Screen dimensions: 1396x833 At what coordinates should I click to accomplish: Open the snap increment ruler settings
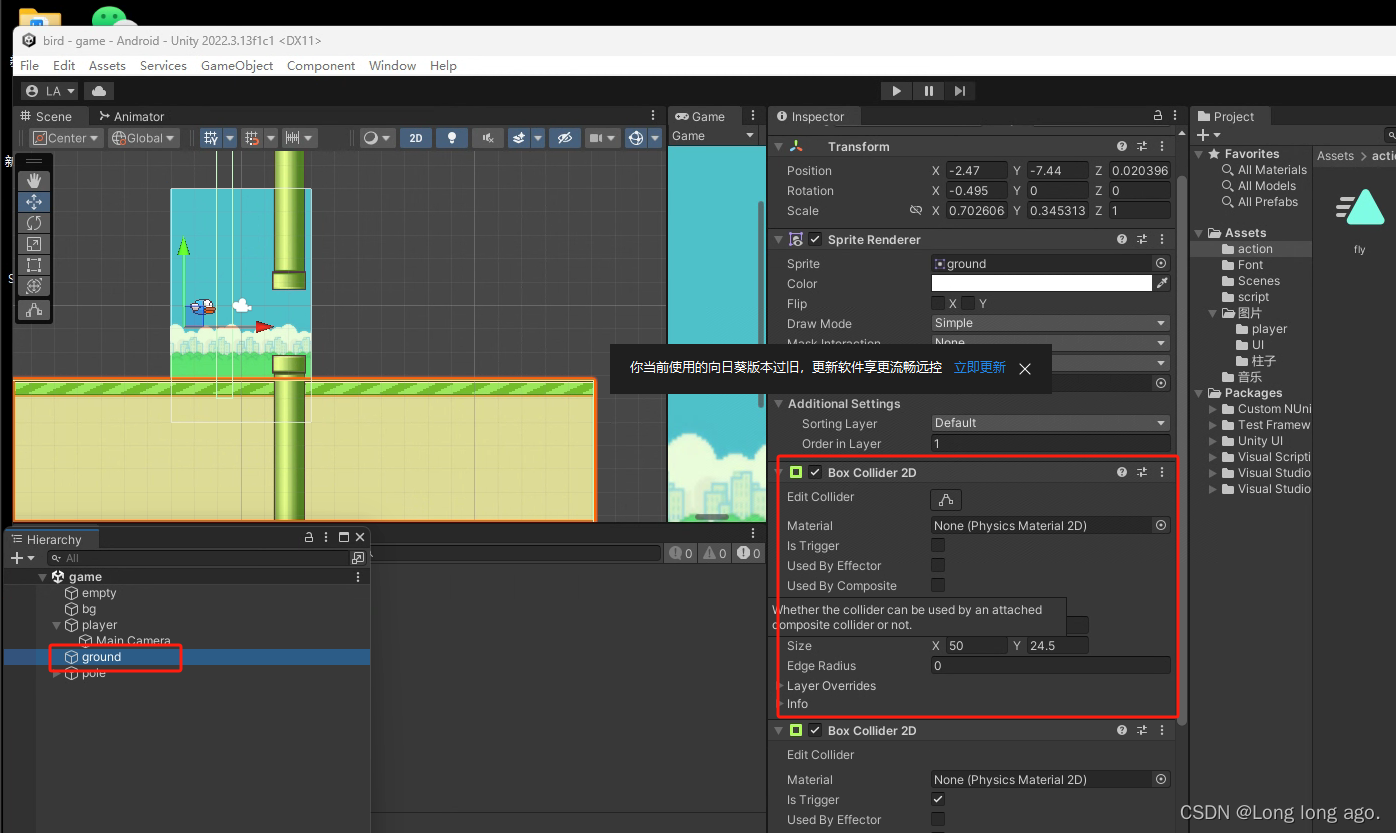click(293, 138)
